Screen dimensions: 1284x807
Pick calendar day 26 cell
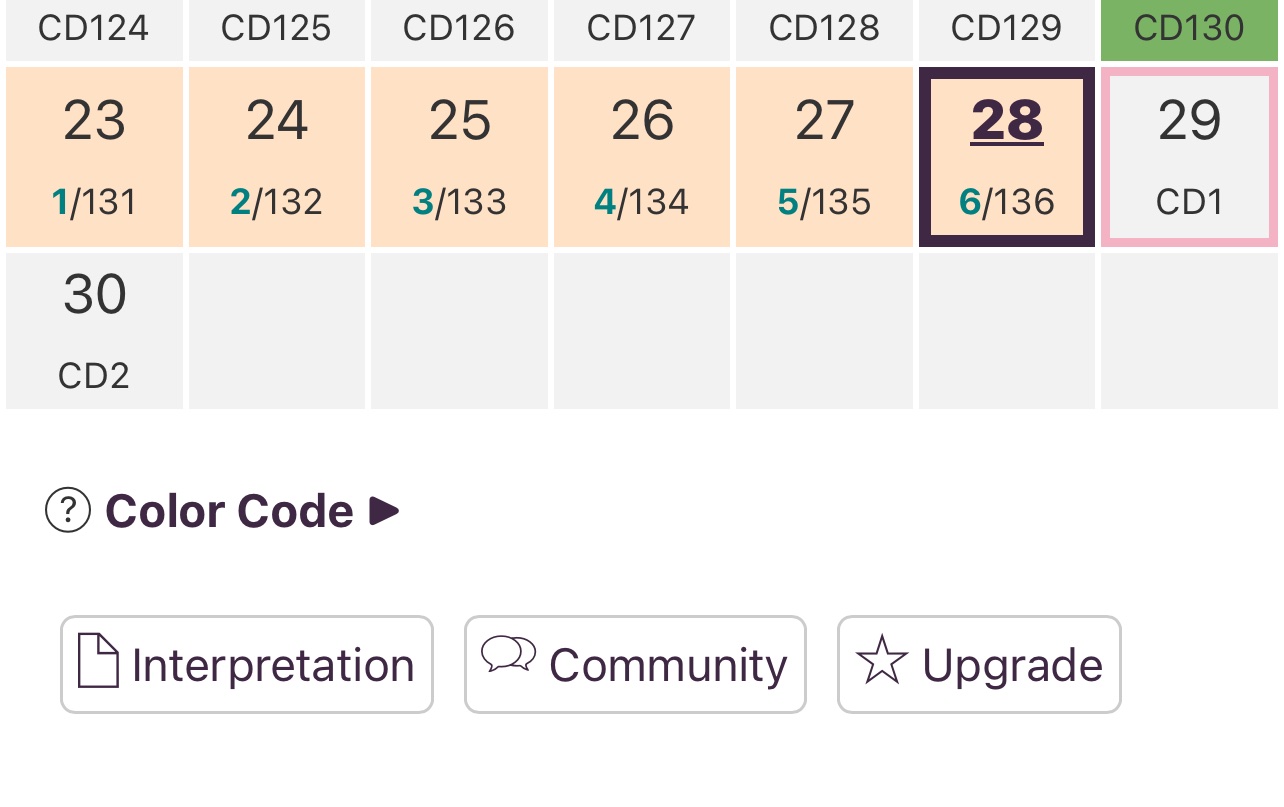642,156
